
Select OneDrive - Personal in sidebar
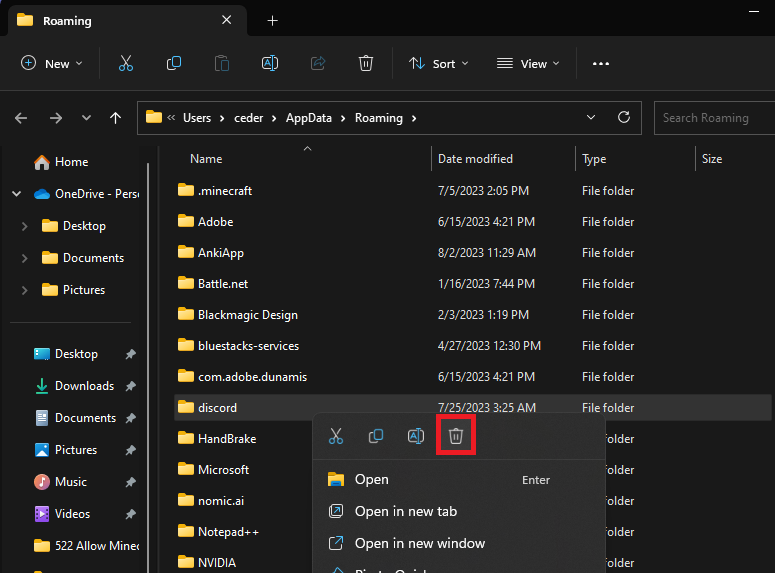tap(86, 194)
